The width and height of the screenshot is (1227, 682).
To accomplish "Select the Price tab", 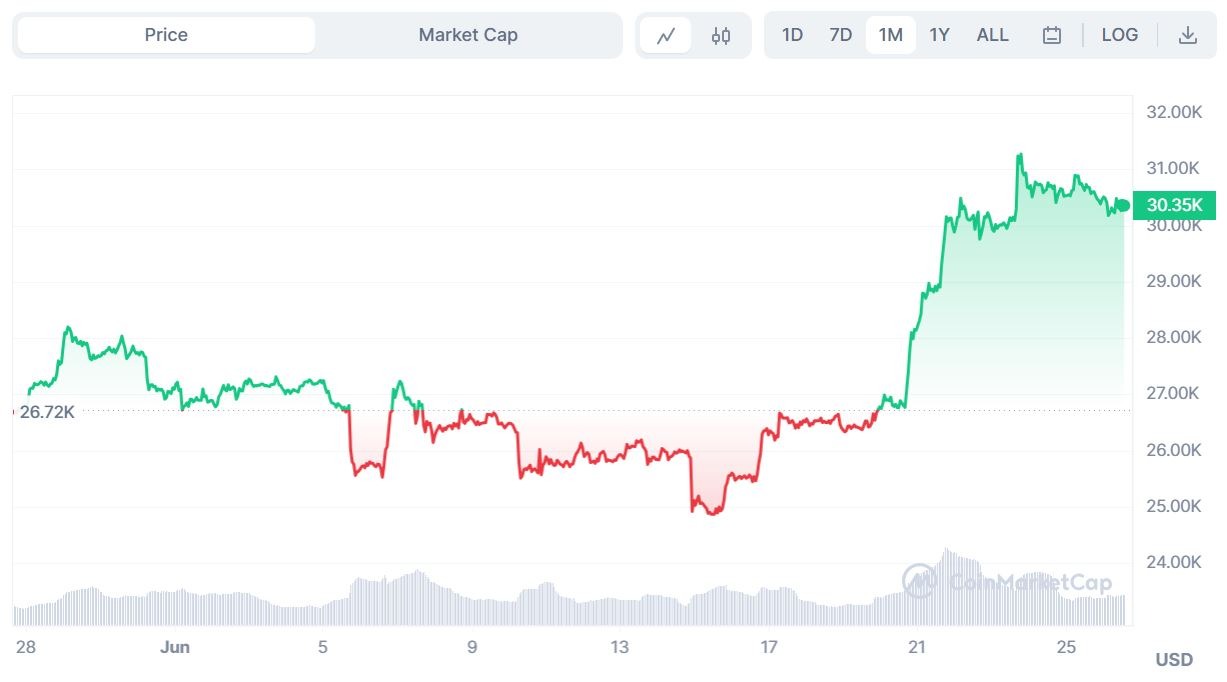I will tap(166, 35).
